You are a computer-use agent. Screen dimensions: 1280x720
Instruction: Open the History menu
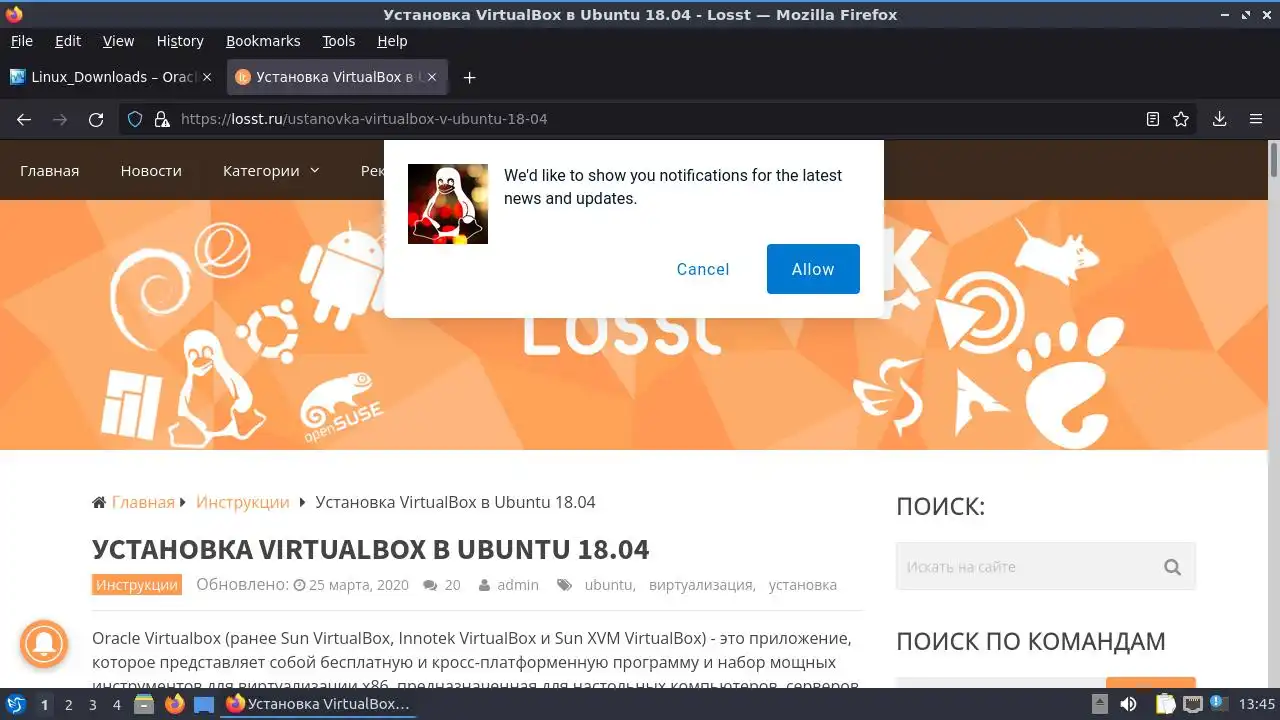pyautogui.click(x=180, y=41)
